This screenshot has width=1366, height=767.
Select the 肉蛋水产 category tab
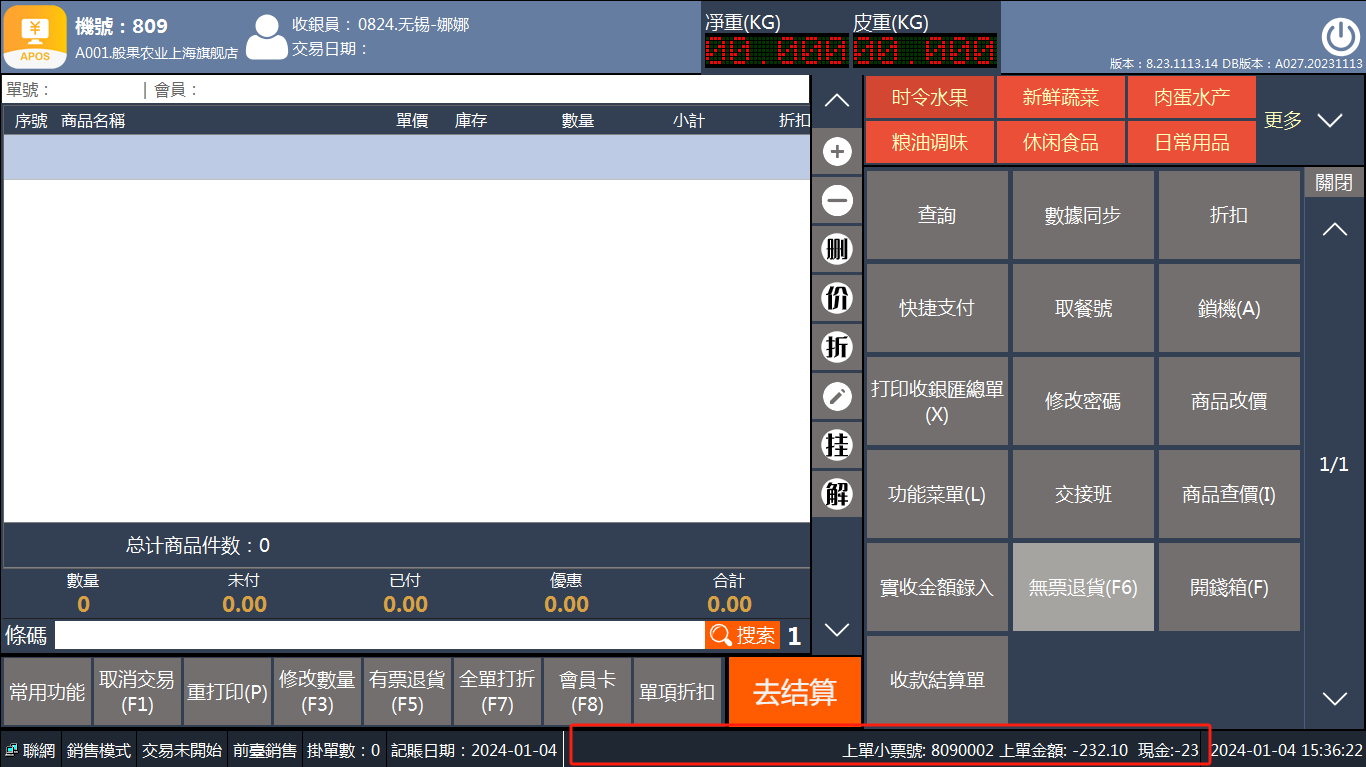1192,97
